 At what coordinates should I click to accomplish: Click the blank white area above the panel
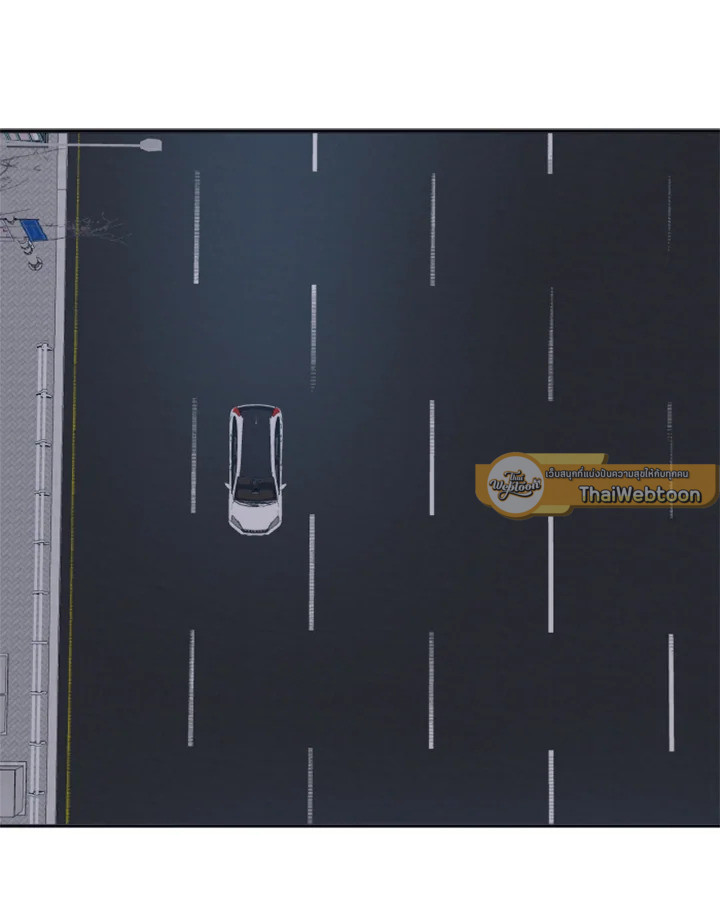(360, 60)
